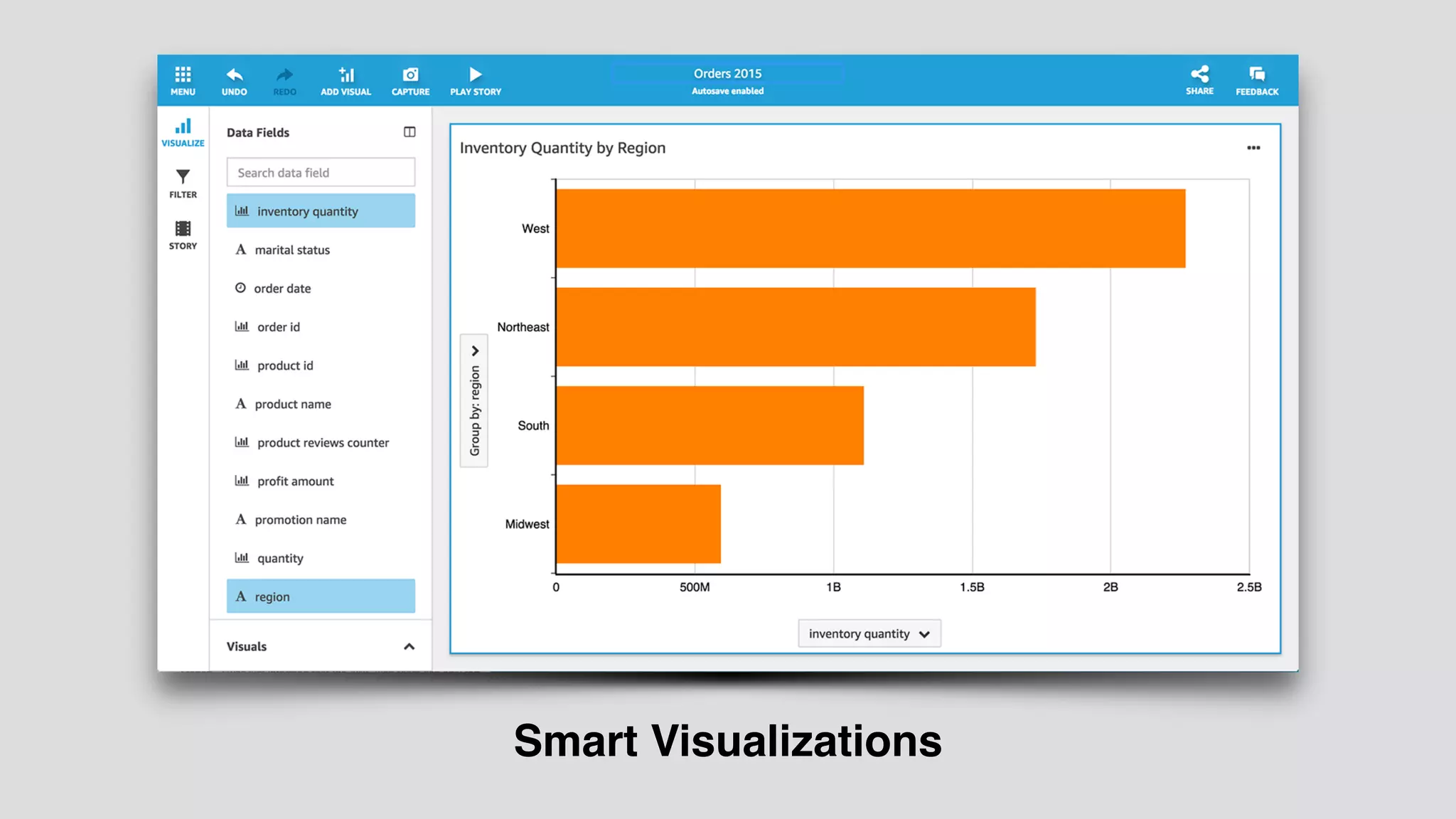Select the inventory quantity field
The image size is (1456, 819).
pyautogui.click(x=321, y=211)
